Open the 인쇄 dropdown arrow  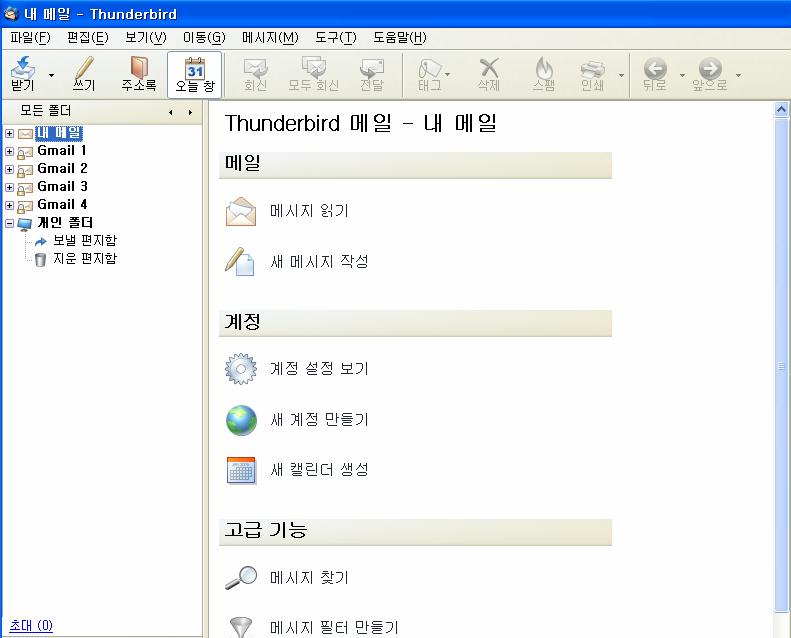621,75
